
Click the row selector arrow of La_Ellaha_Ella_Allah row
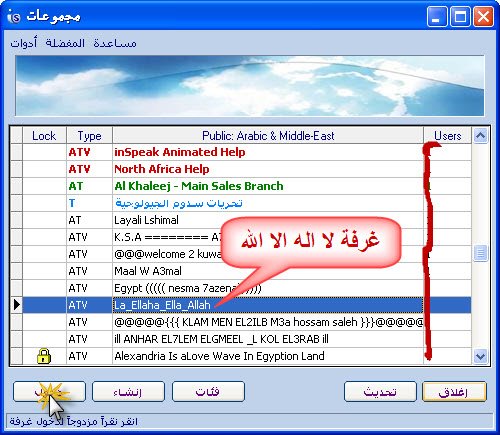pyautogui.click(x=16, y=305)
